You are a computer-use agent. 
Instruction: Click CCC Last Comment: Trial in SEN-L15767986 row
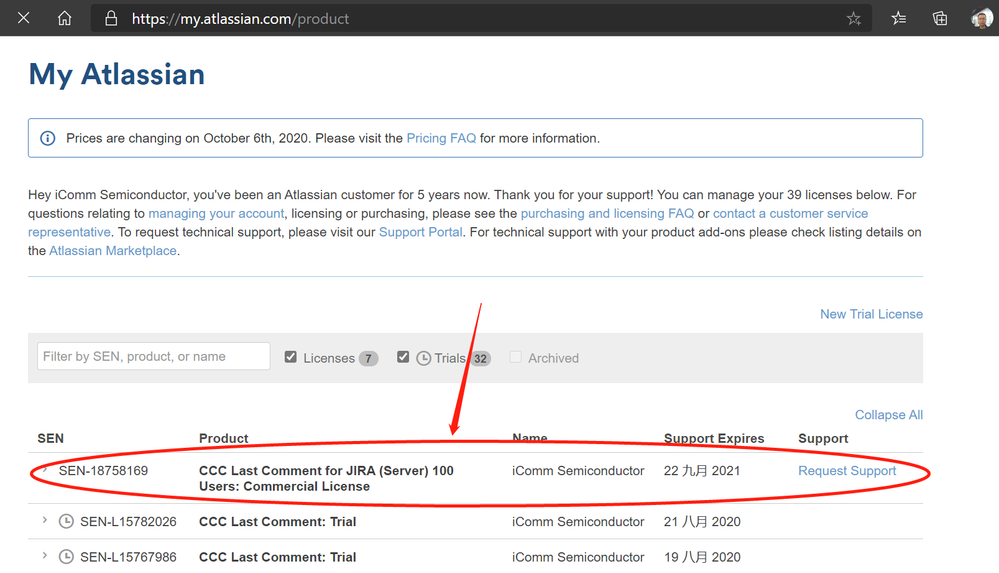[x=277, y=558]
